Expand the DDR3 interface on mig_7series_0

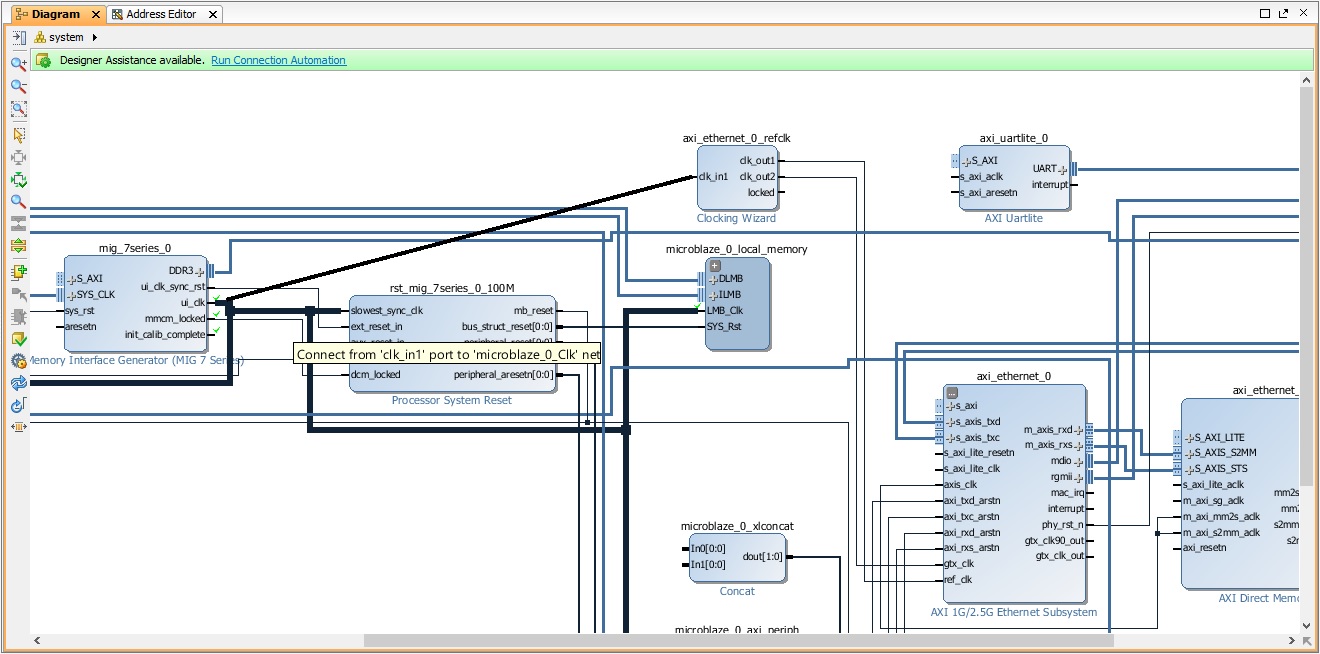[200, 270]
